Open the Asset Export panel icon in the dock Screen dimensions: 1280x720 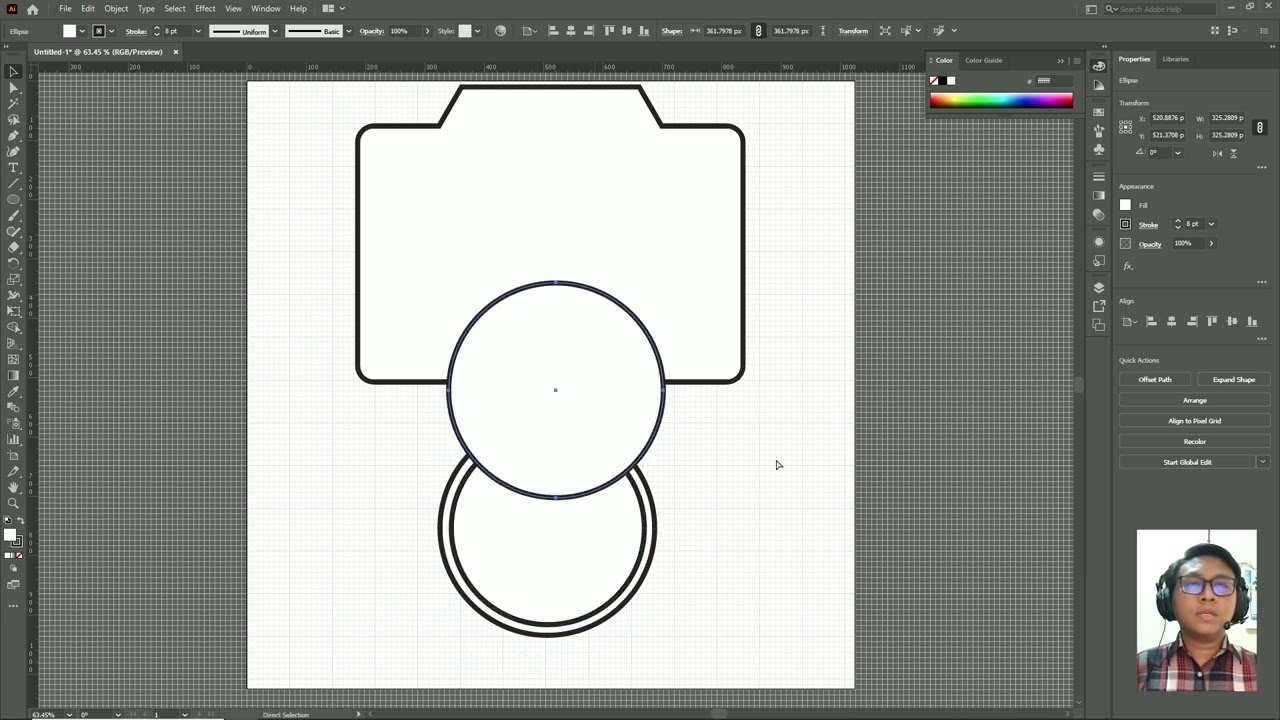pos(1099,306)
